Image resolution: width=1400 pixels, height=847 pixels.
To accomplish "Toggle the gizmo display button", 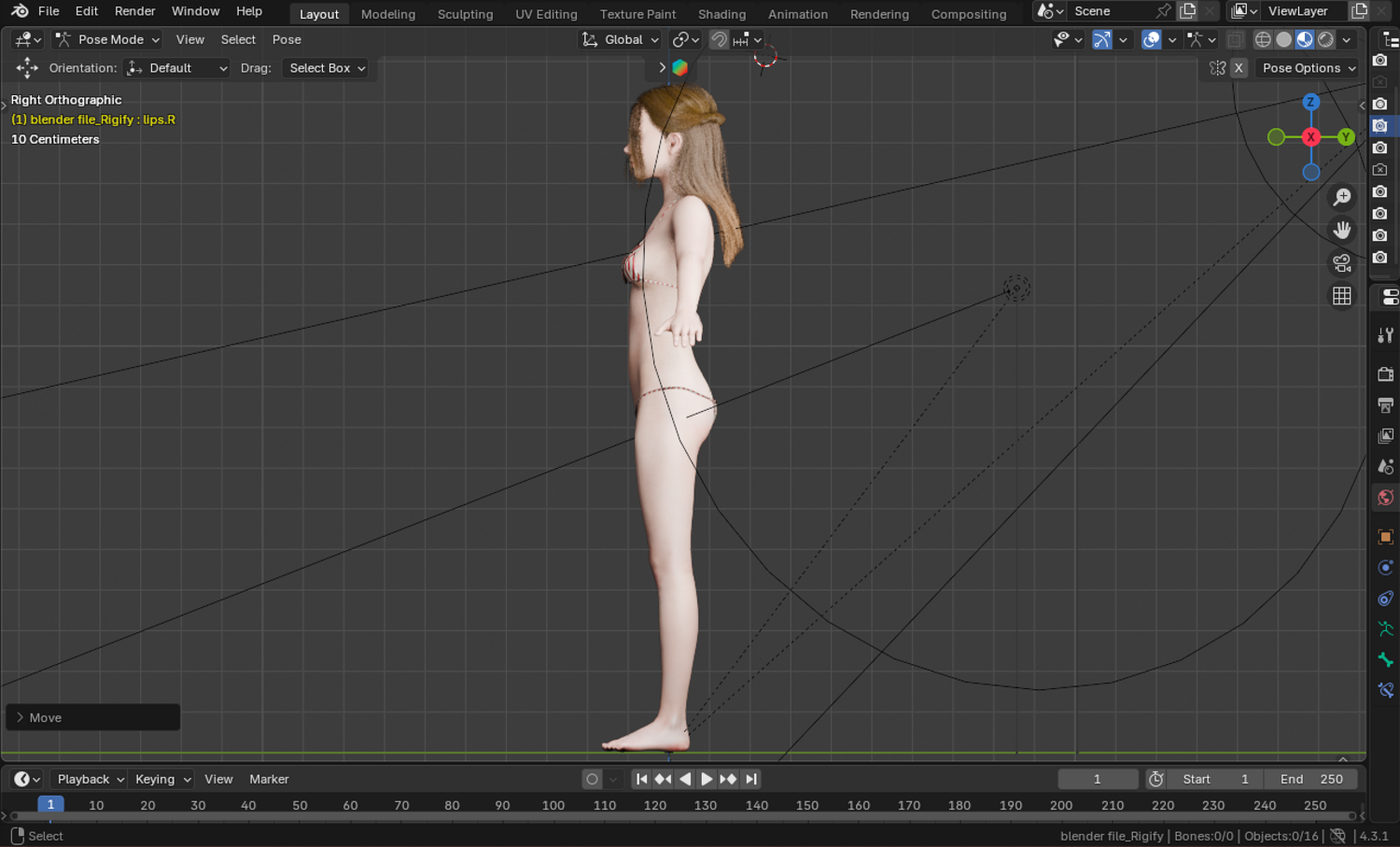I will [x=1102, y=39].
